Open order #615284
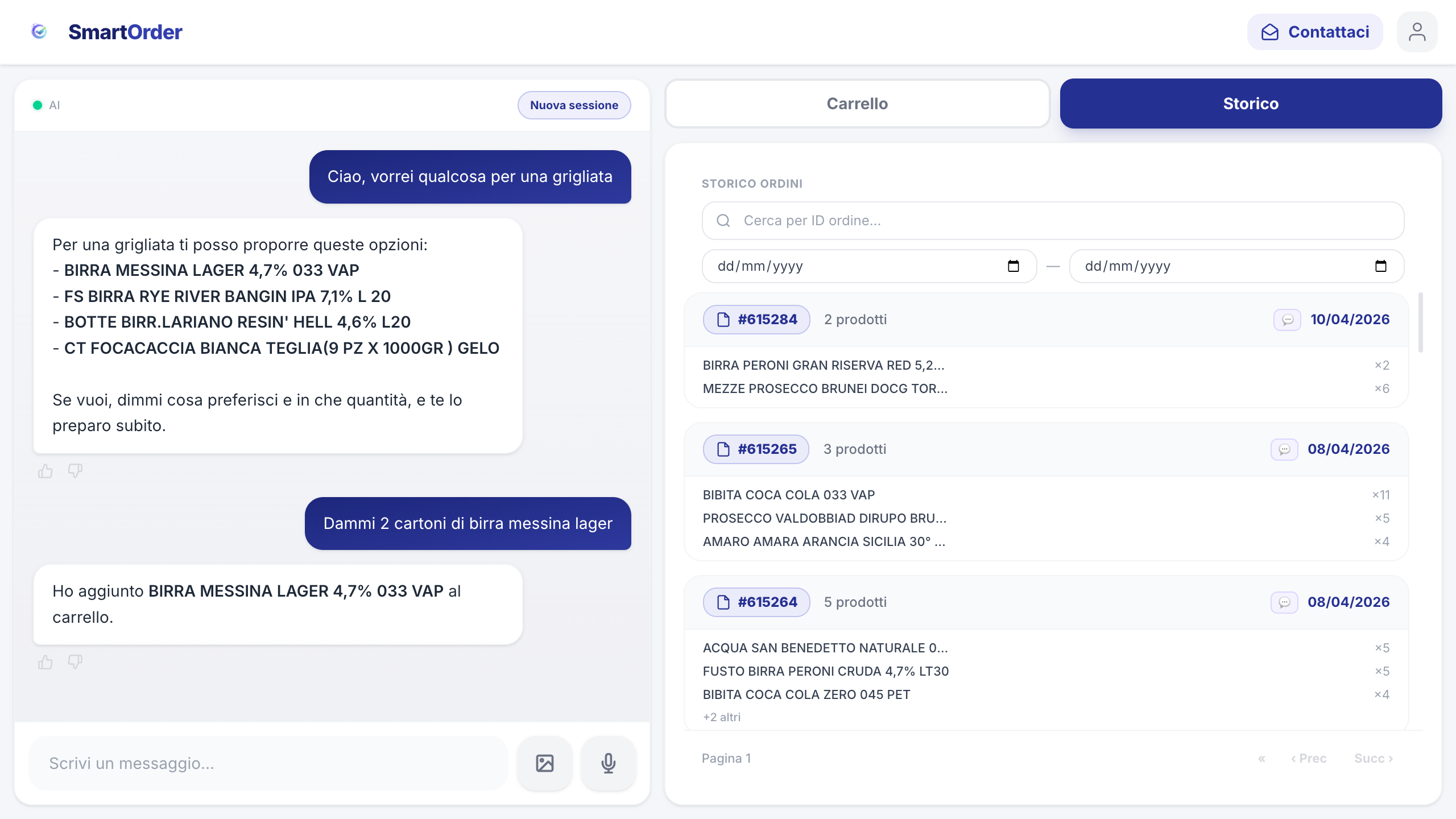This screenshot has height=819, width=1456. (x=756, y=320)
